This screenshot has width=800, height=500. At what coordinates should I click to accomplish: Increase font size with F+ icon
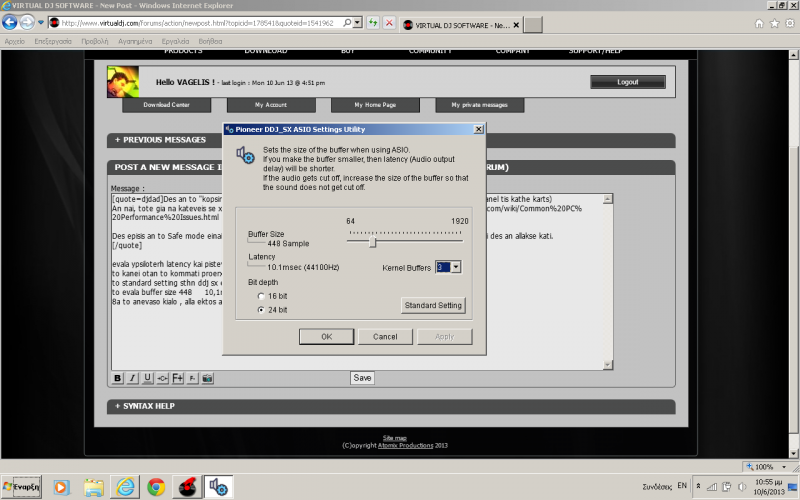pos(178,378)
